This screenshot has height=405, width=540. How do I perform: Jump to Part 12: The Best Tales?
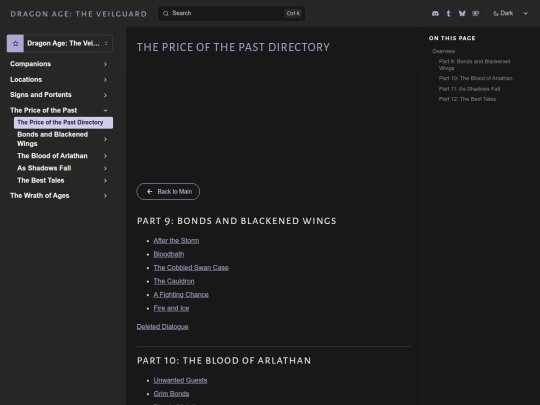(x=467, y=99)
